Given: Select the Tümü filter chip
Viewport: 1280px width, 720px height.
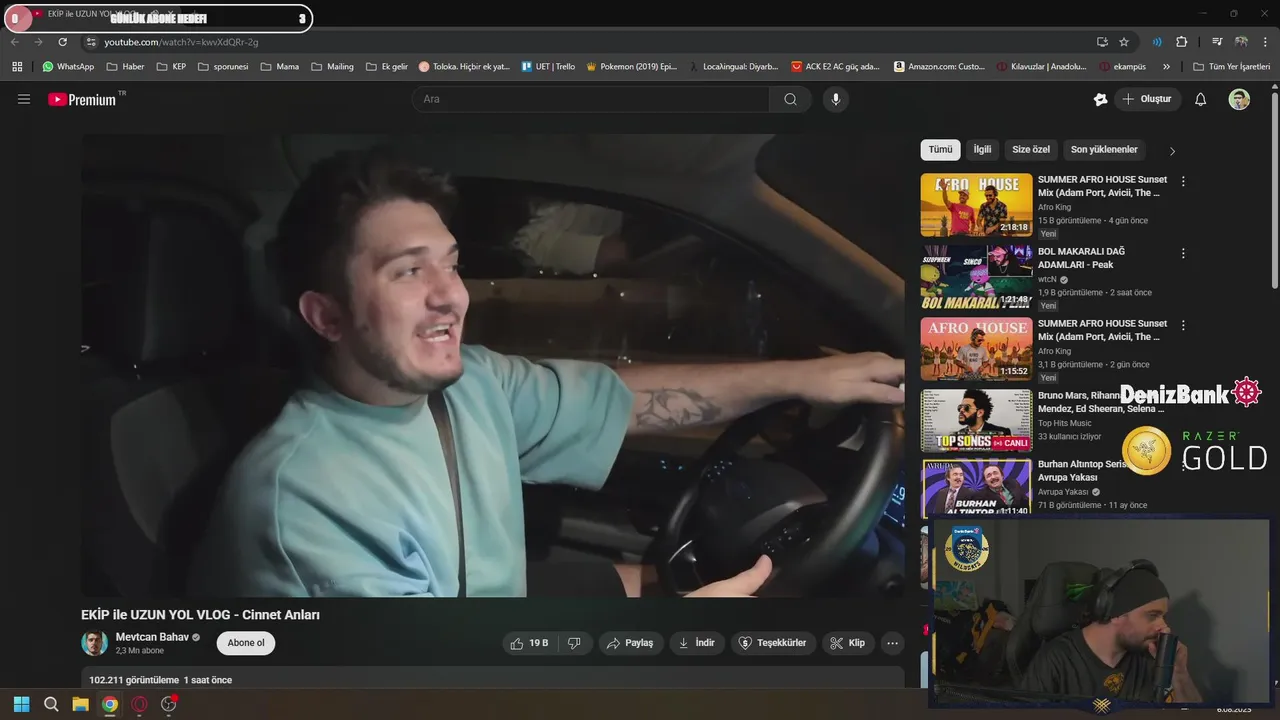Looking at the screenshot, I should [941, 150].
